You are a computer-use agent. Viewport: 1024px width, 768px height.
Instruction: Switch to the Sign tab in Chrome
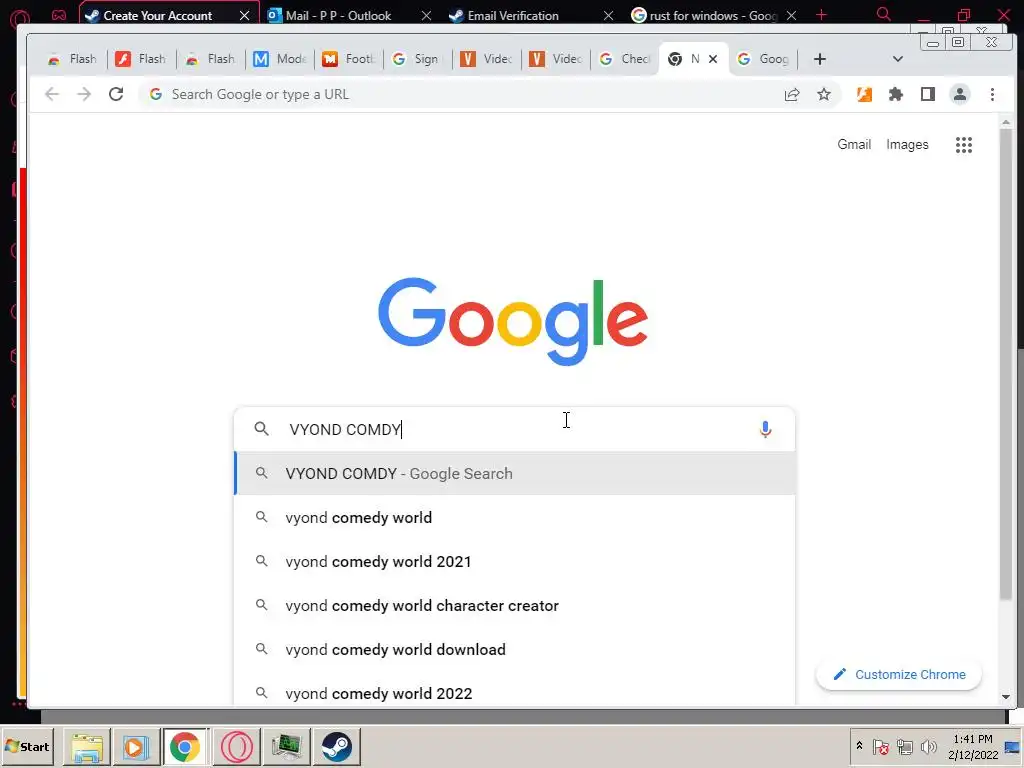click(x=417, y=59)
